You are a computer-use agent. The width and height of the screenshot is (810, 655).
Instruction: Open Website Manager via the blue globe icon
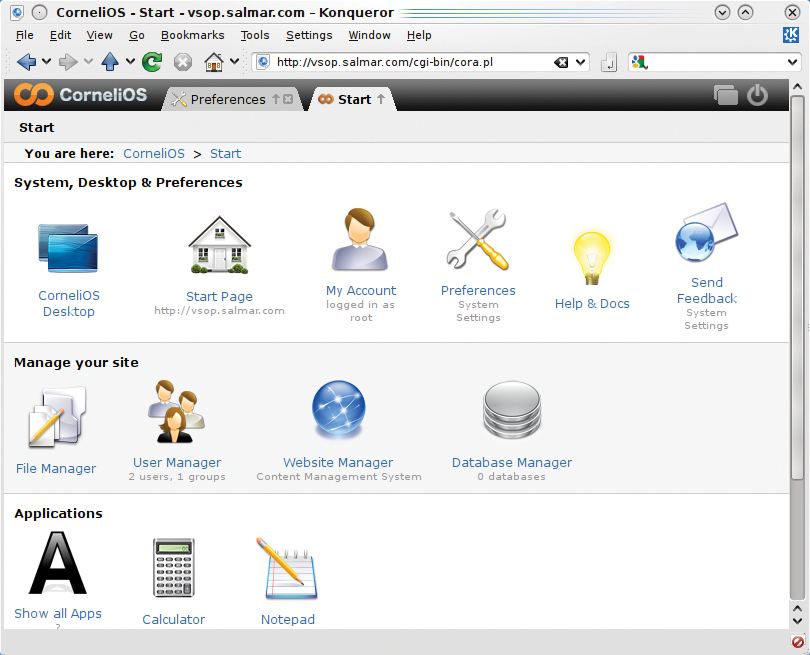pyautogui.click(x=338, y=408)
